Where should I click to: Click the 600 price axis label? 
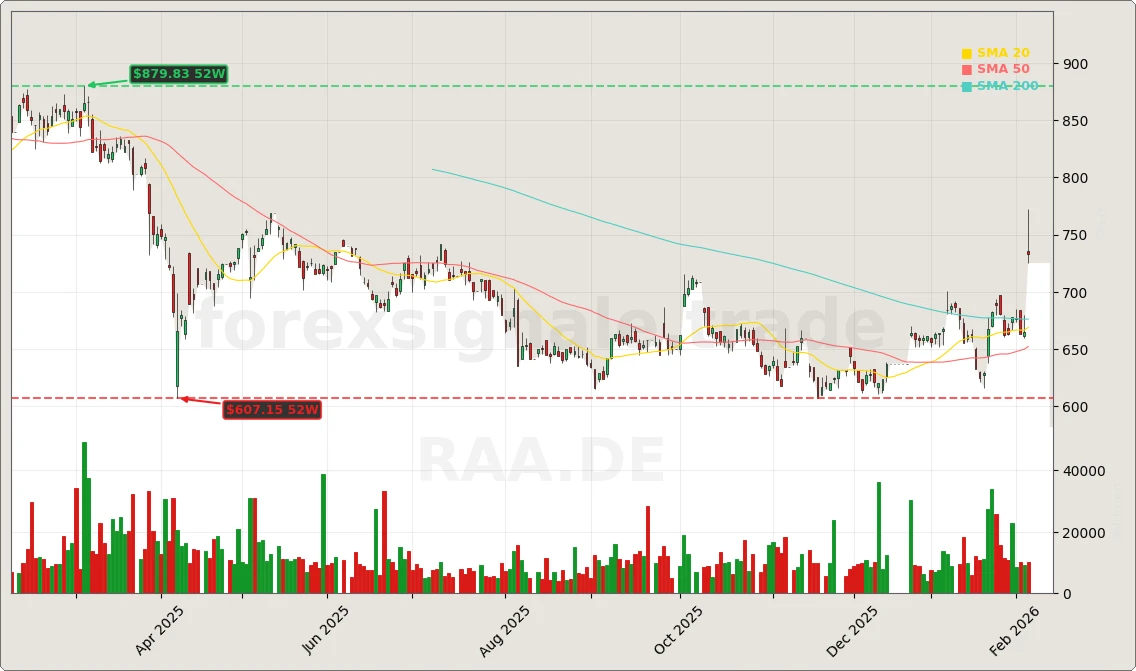coord(1076,407)
